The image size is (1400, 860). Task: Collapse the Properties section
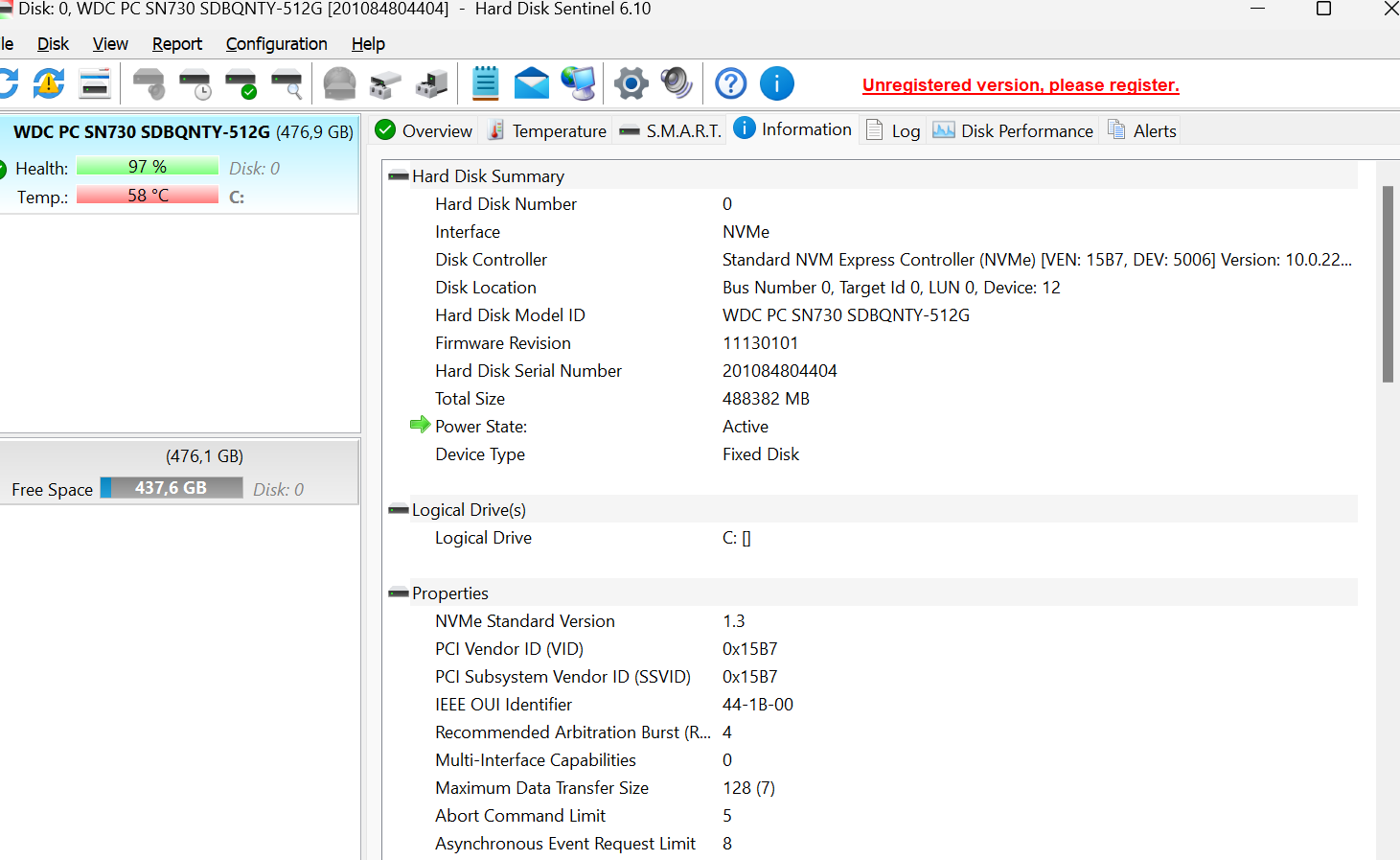coord(398,593)
